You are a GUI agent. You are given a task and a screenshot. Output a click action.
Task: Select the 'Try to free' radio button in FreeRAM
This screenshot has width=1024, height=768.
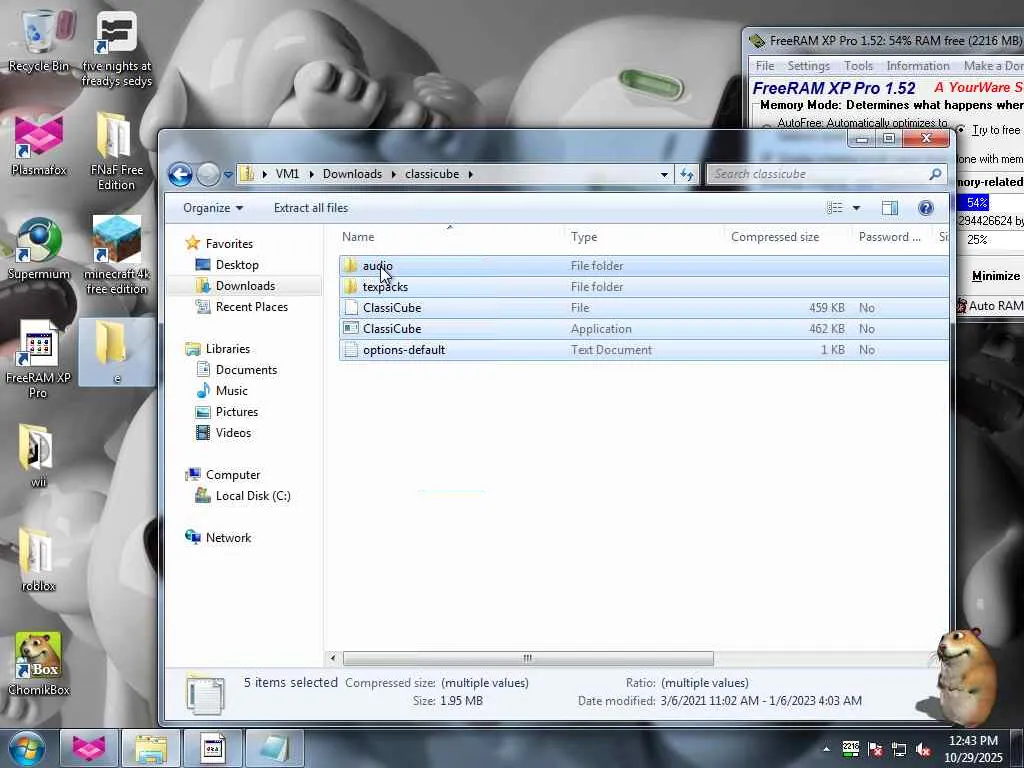point(961,130)
